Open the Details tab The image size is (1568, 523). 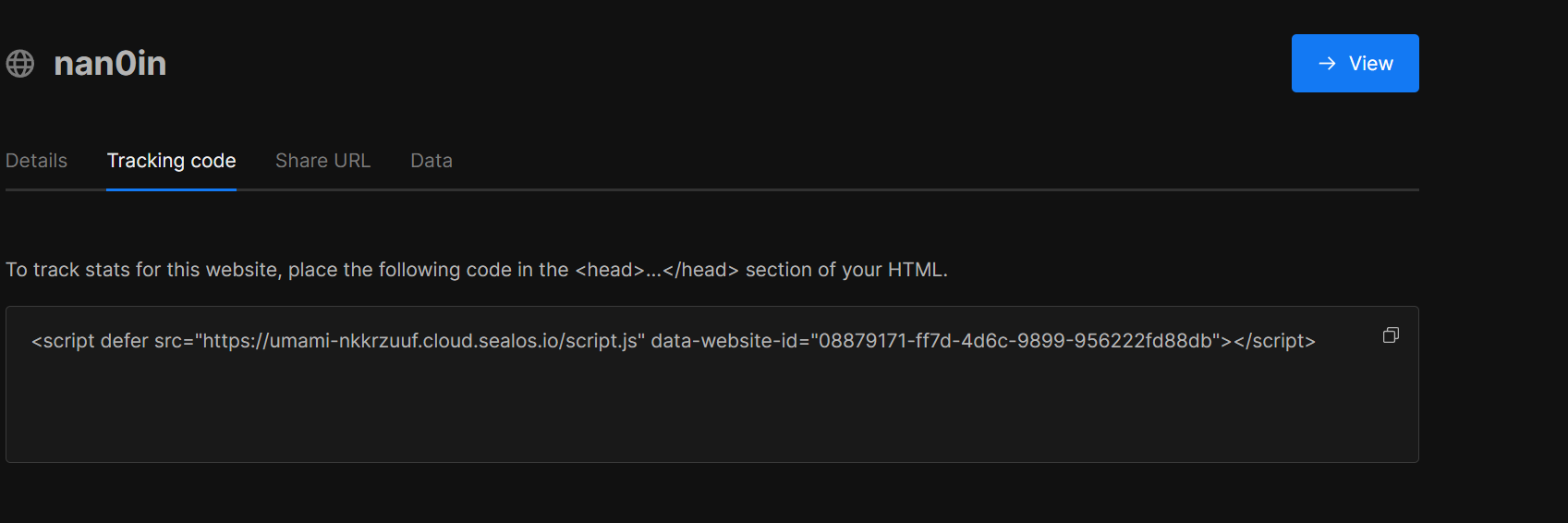coord(36,161)
